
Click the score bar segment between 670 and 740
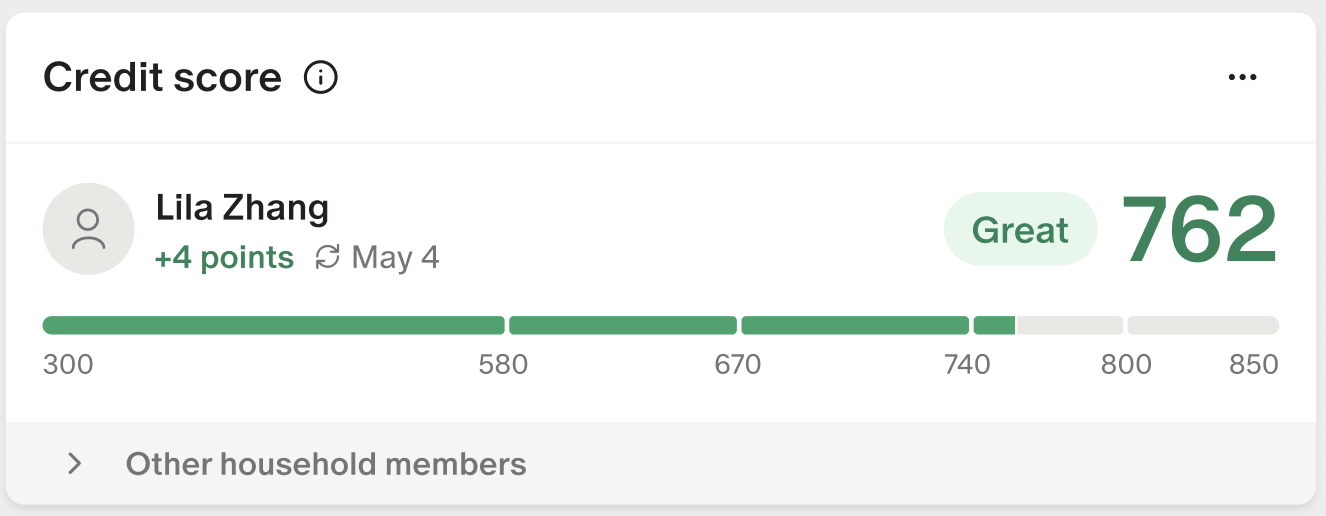click(855, 325)
